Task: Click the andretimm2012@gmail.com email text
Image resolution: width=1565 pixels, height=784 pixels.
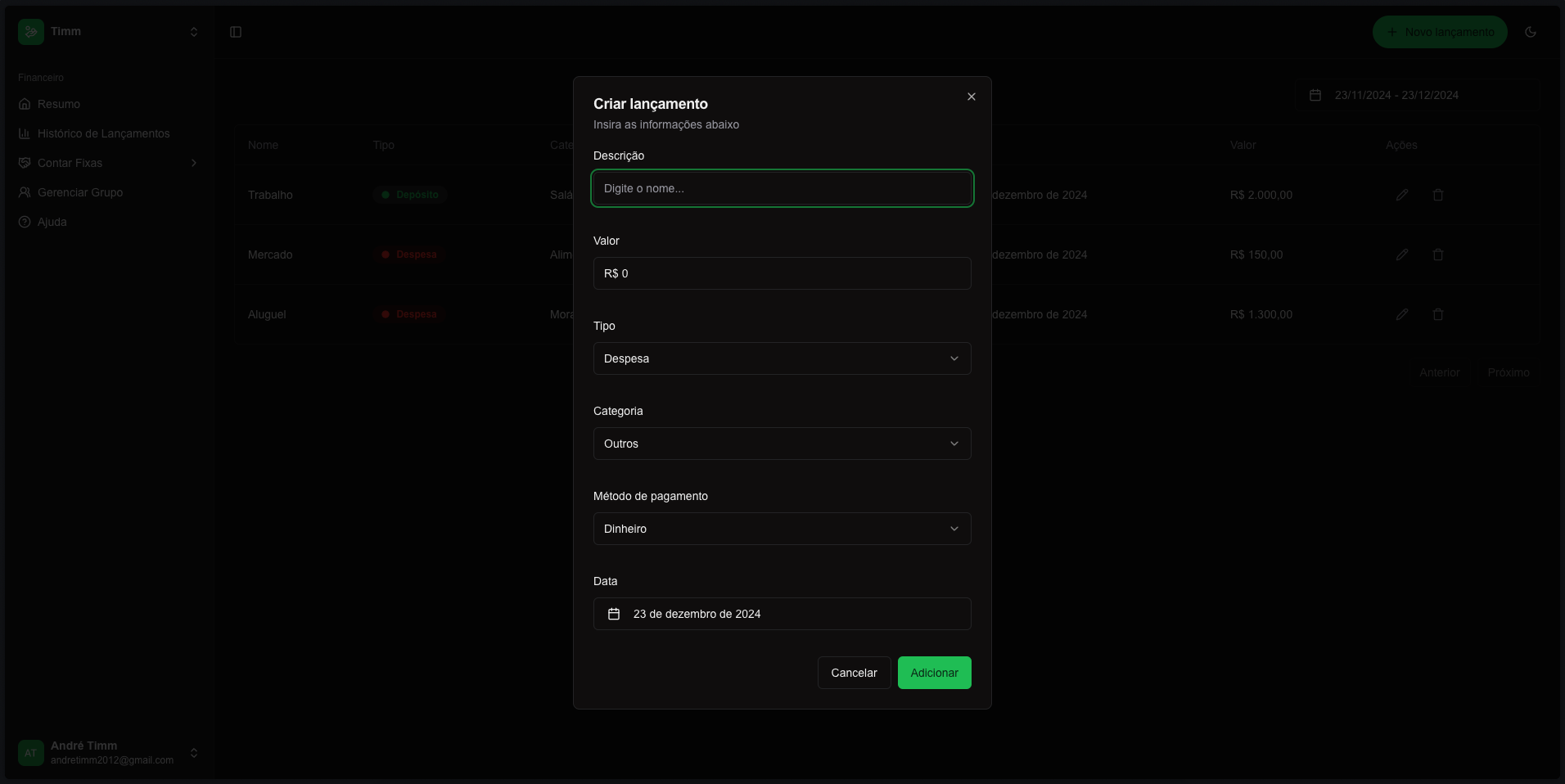Action: tap(112, 760)
